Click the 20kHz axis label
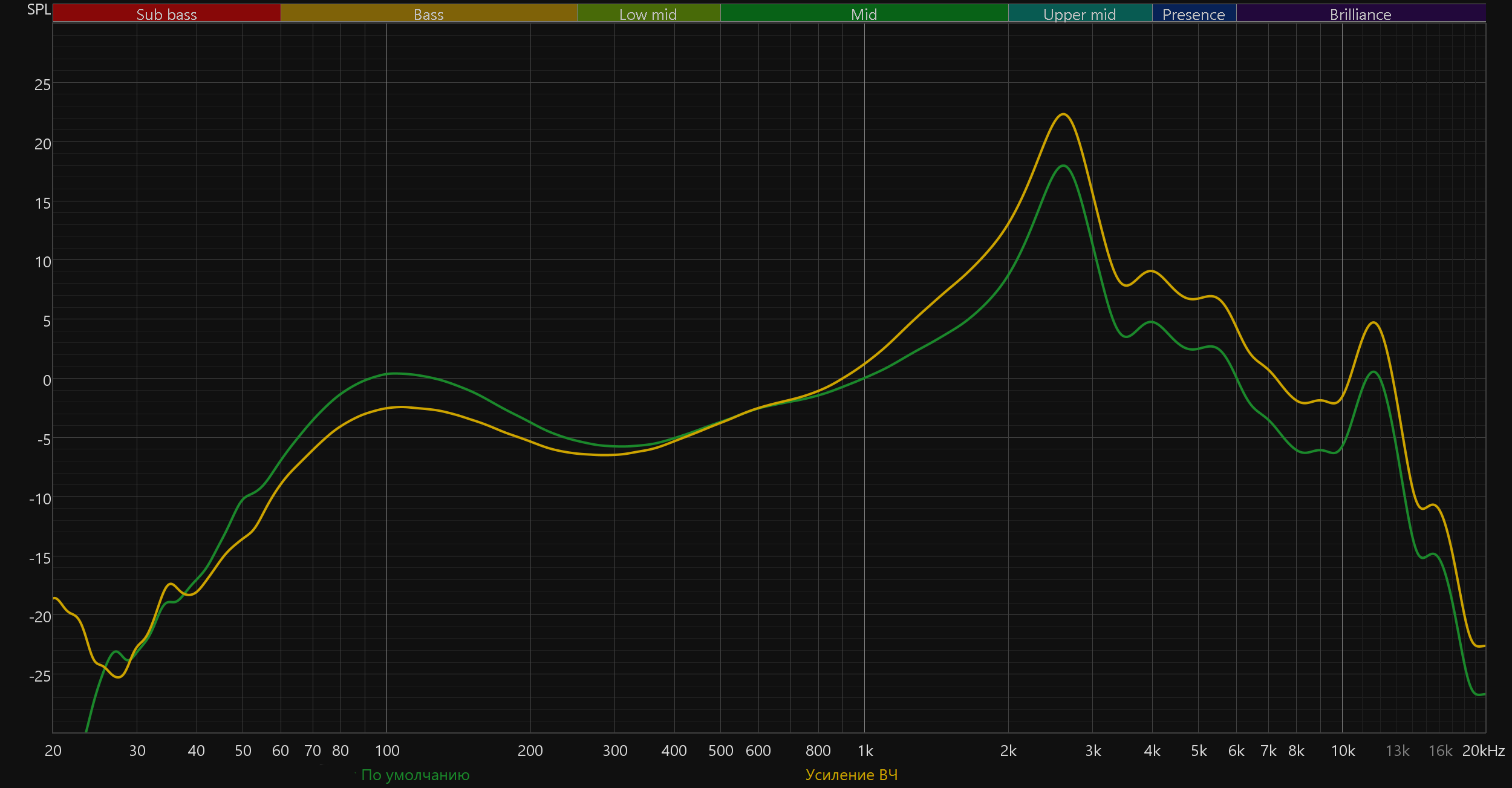The height and width of the screenshot is (788, 1512). click(x=1483, y=751)
